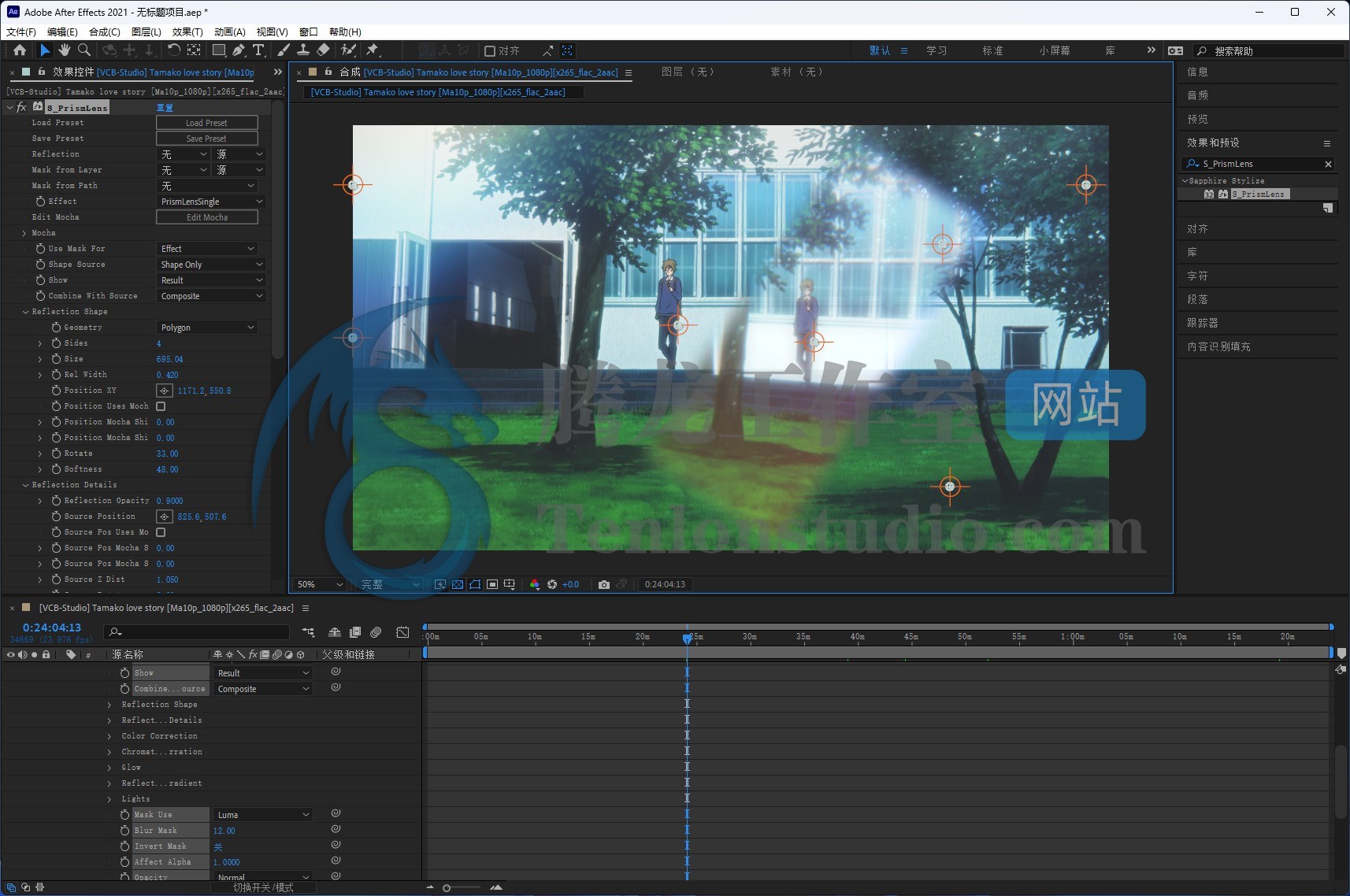Open the Effect PrismLensSingle dropdown
1350x896 pixels.
pos(211,202)
